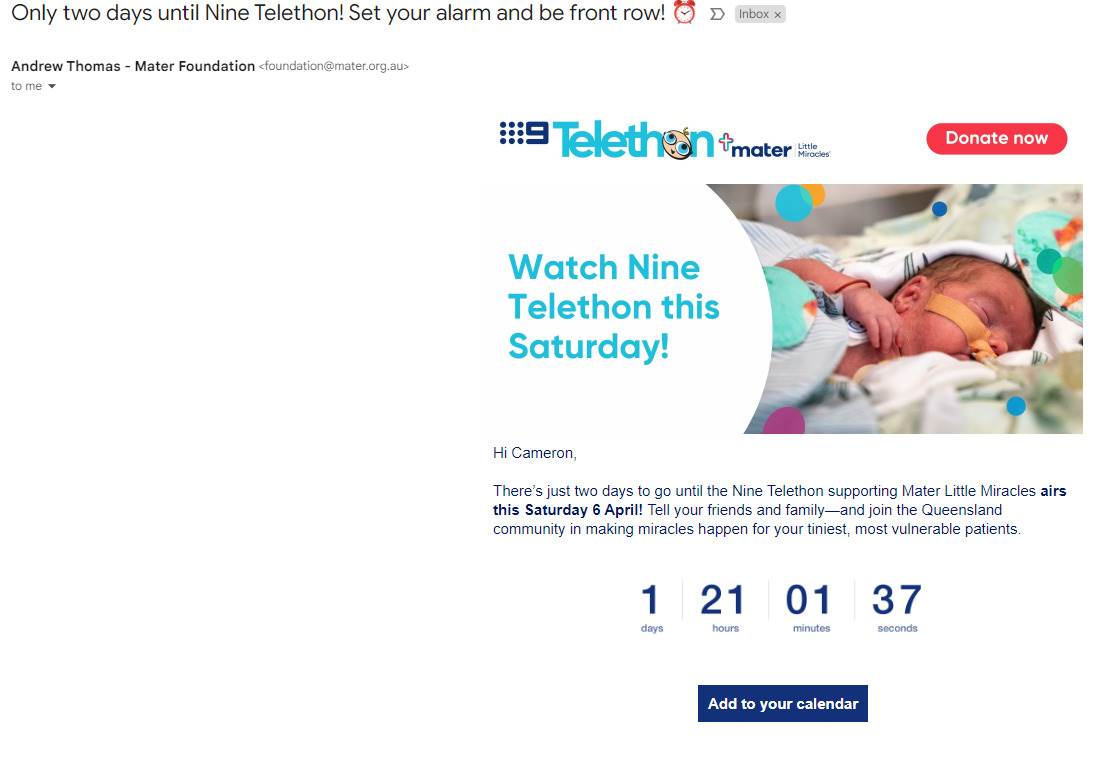Click the countdown days number

[x=651, y=600]
